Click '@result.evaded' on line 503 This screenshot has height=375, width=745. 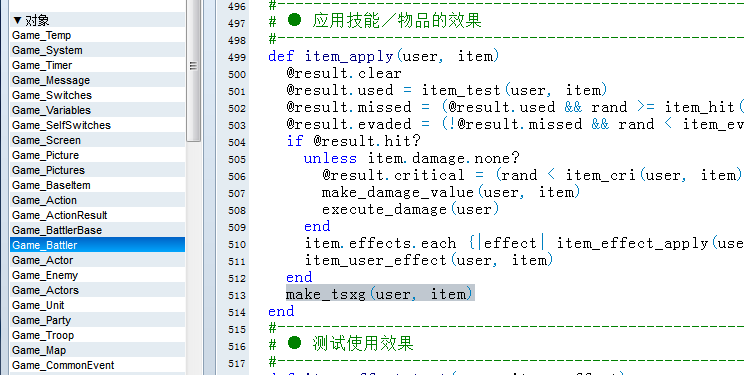click(x=348, y=124)
